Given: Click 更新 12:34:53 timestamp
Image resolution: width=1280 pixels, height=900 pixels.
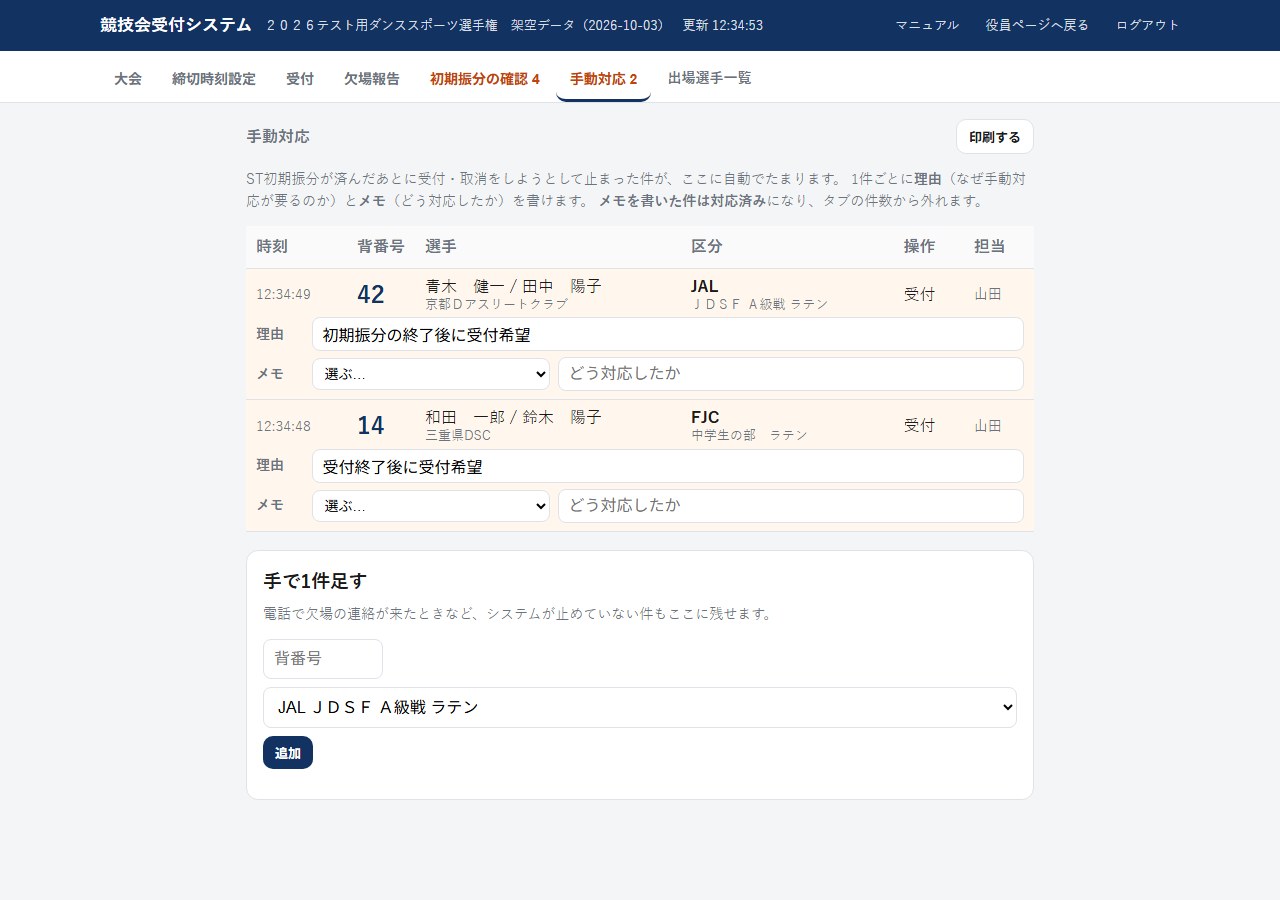Looking at the screenshot, I should 722,25.
